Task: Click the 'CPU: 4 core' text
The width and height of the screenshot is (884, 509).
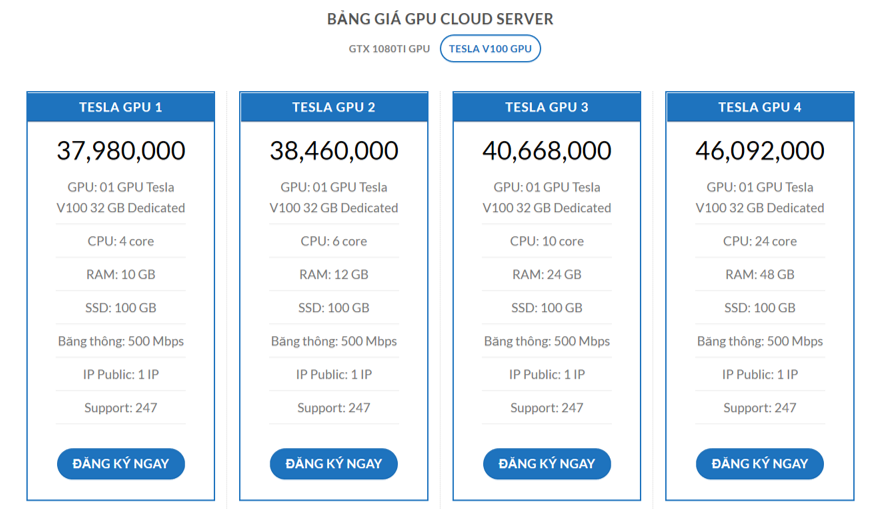Action: 121,241
